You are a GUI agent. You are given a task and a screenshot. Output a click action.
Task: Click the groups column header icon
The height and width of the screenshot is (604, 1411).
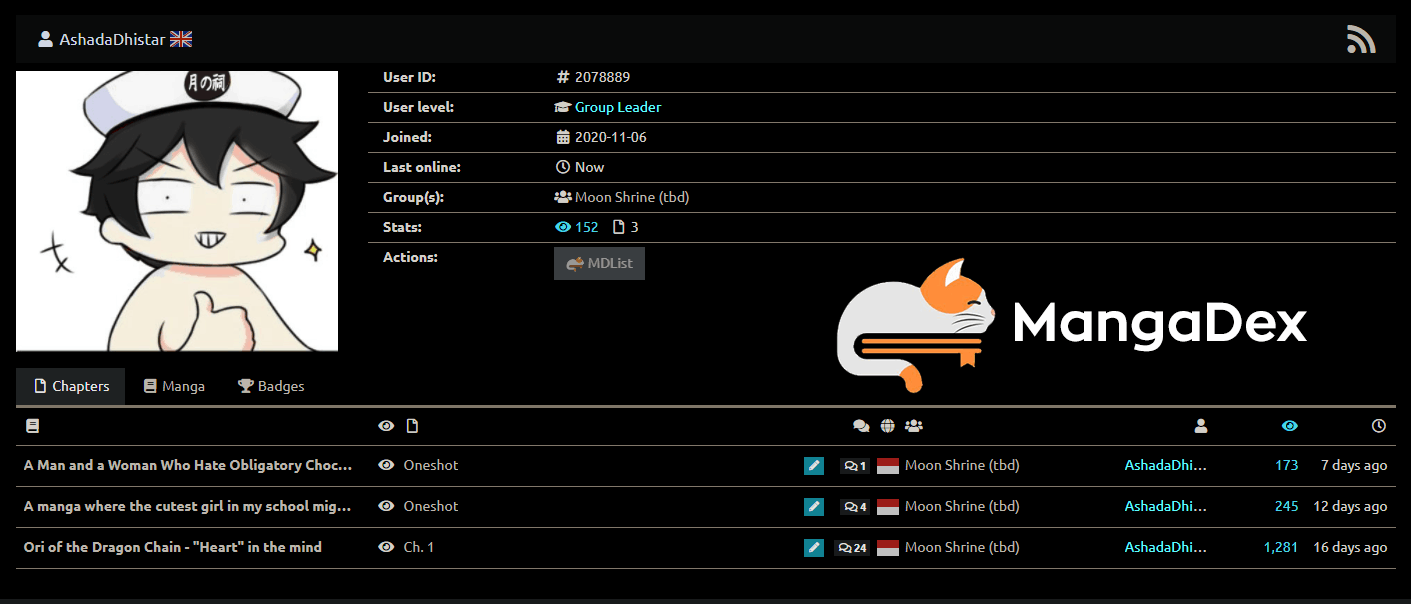(x=913, y=426)
